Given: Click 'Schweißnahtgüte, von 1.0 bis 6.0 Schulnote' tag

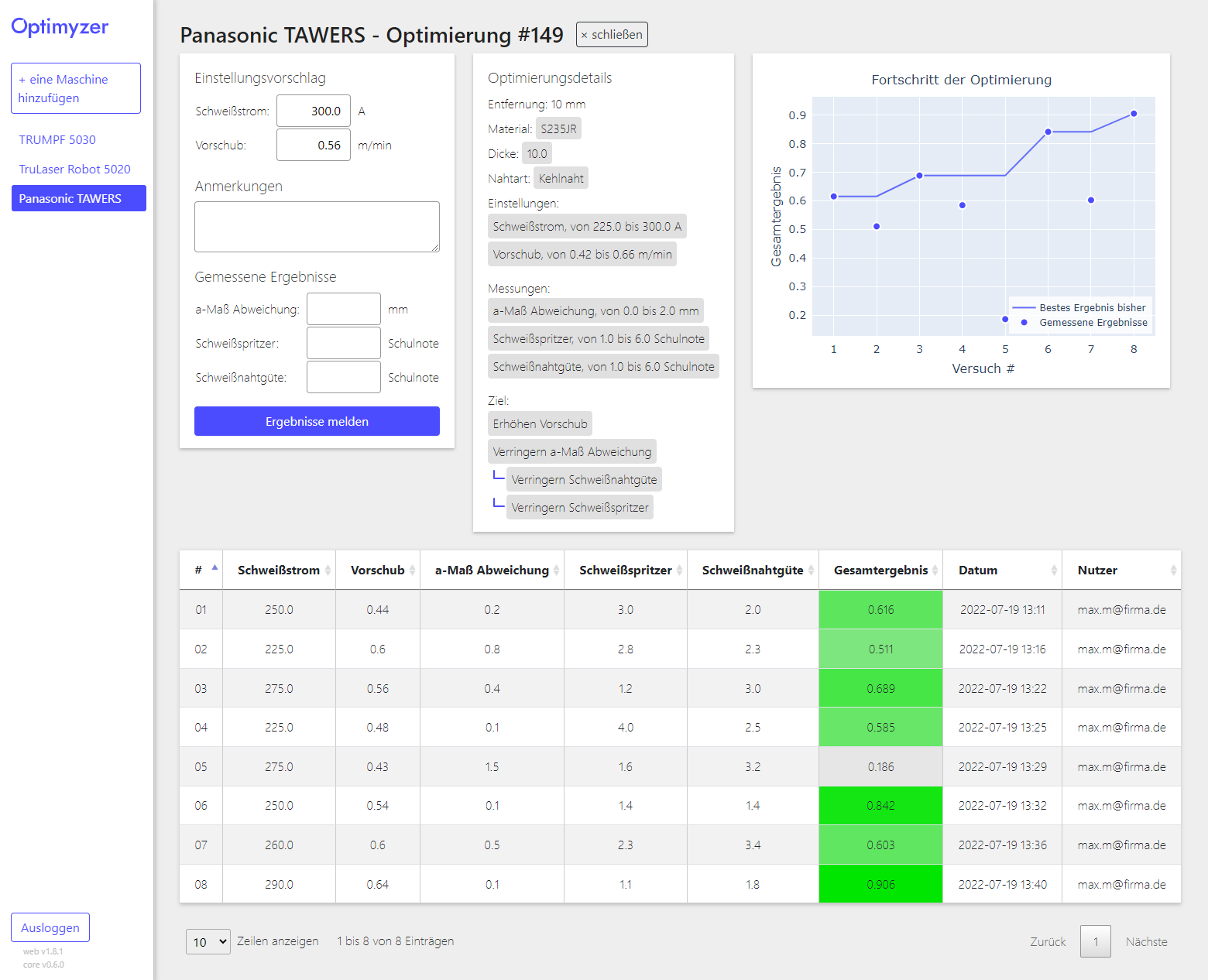Looking at the screenshot, I should (603, 366).
